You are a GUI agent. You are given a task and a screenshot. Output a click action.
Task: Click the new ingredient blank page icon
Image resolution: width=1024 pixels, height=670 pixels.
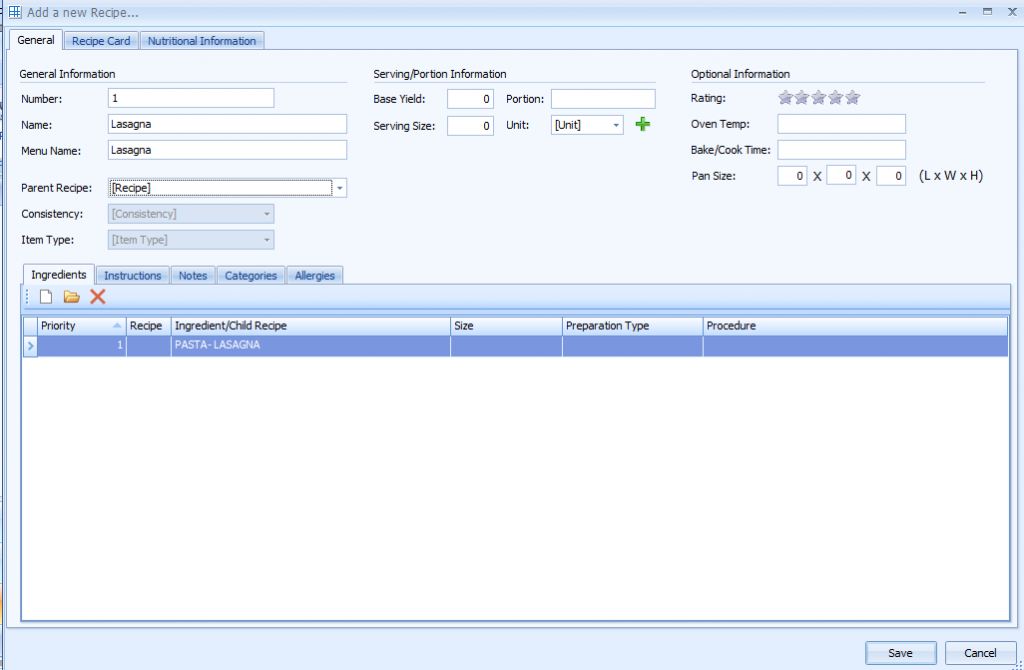click(46, 297)
